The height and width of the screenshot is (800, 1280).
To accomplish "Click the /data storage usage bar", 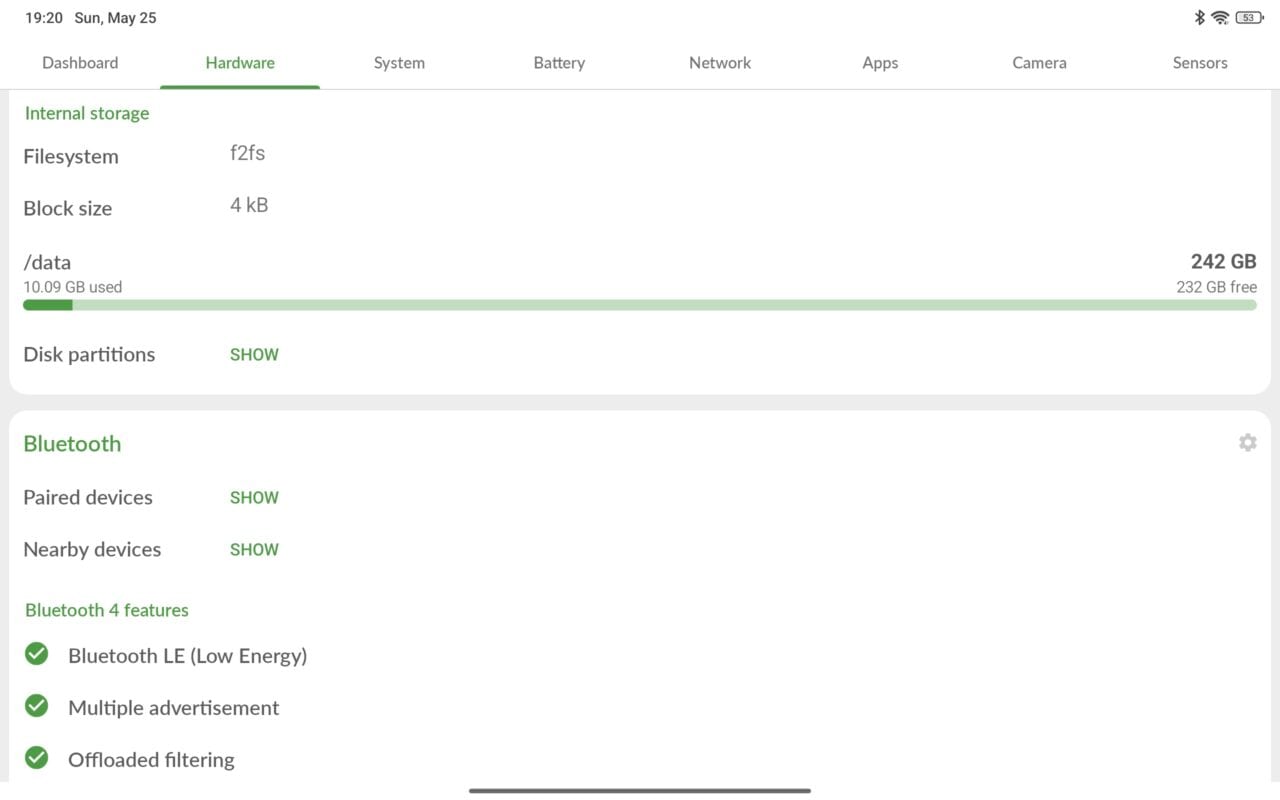I will pos(640,305).
